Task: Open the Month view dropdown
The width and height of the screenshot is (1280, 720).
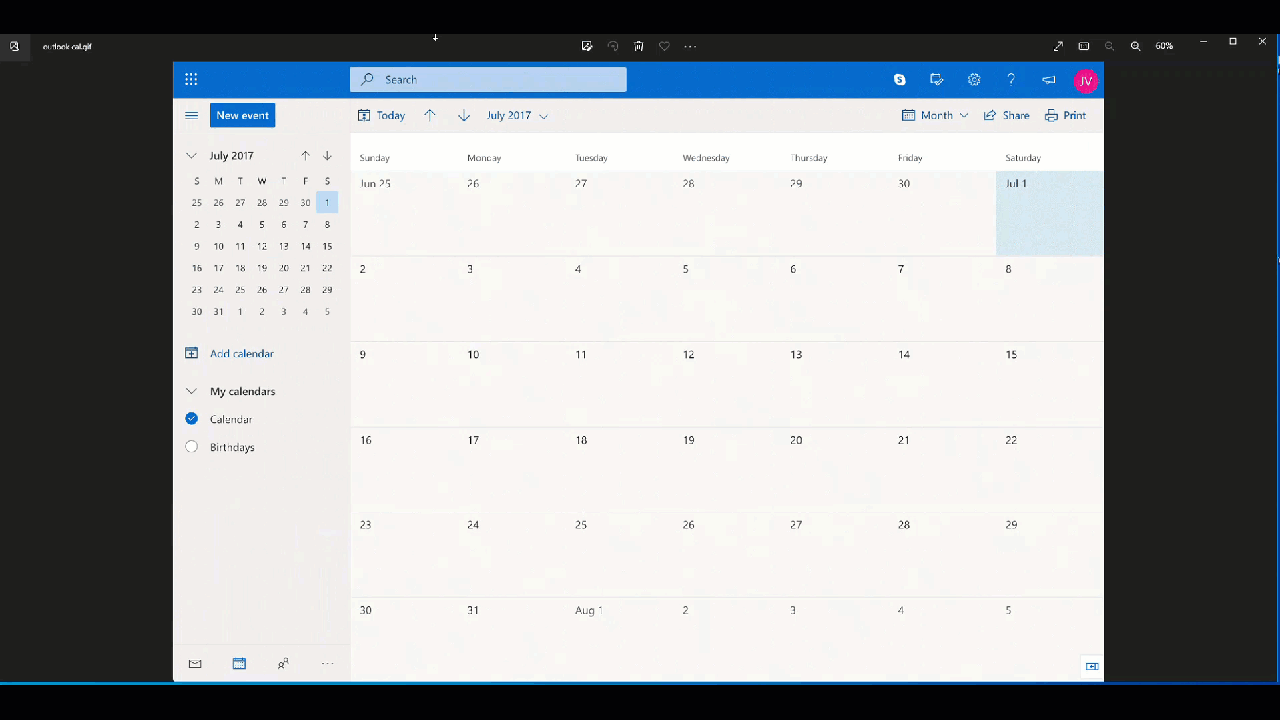Action: pos(935,115)
